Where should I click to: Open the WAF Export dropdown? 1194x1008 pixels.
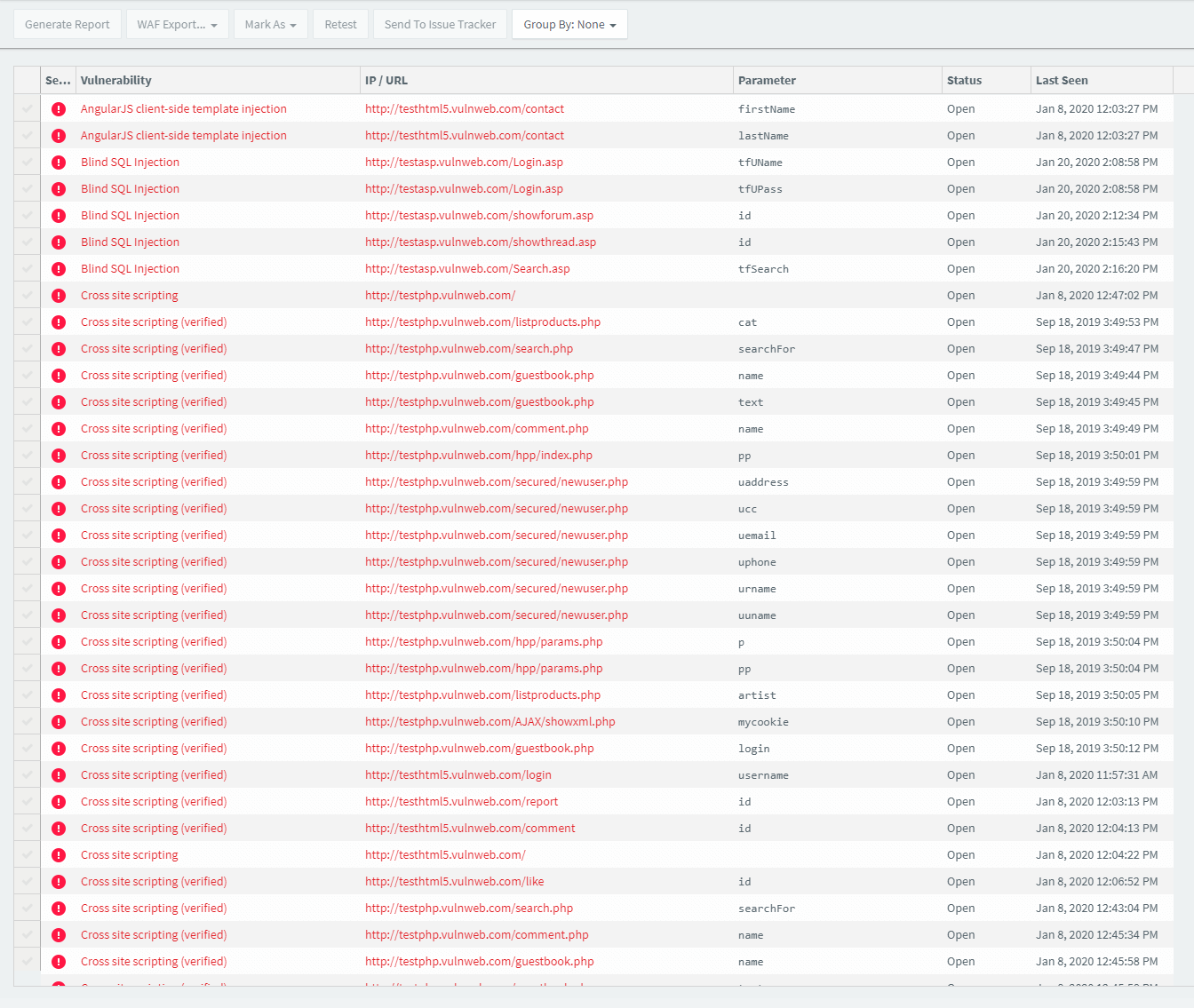click(x=177, y=24)
